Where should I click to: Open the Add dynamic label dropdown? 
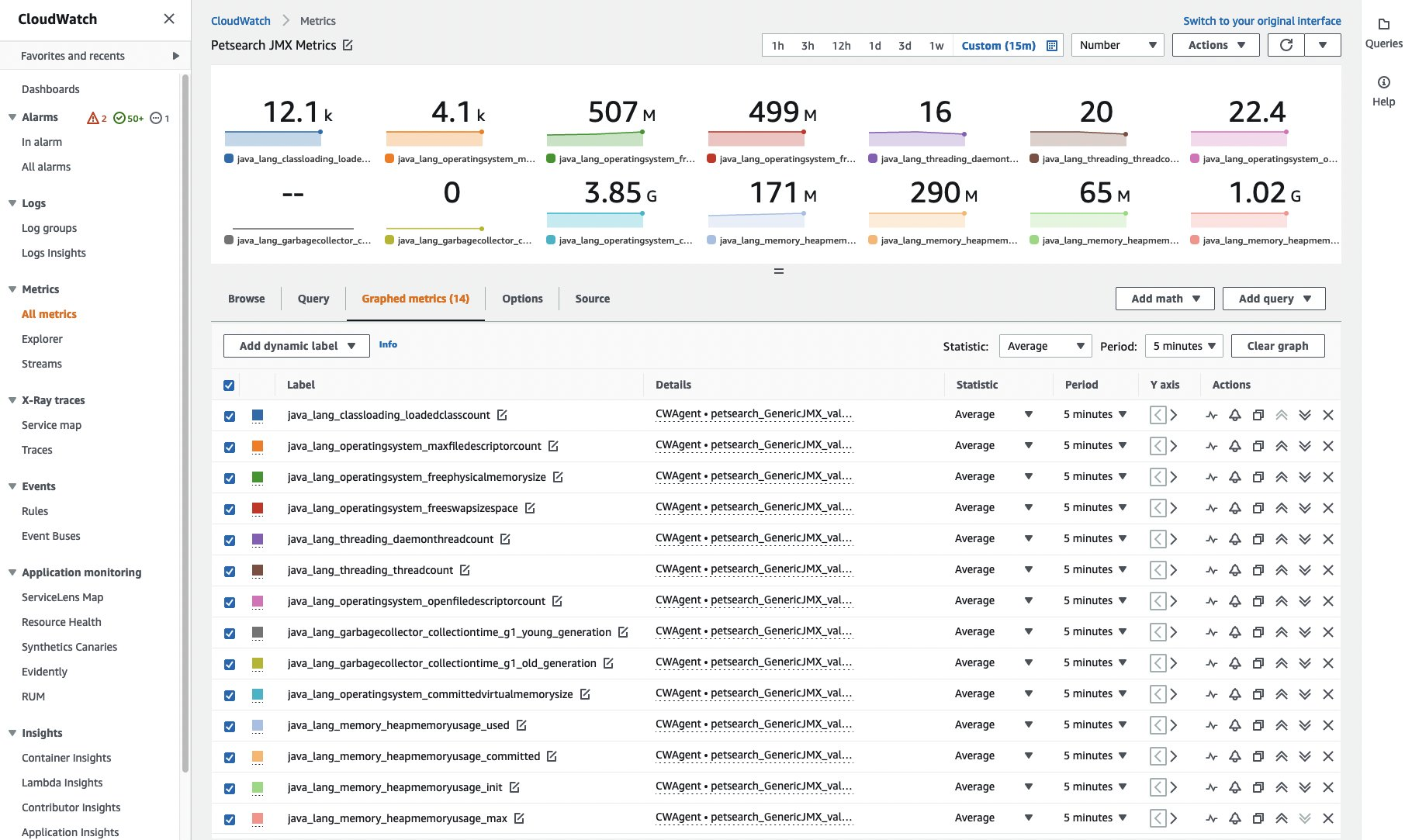point(296,346)
